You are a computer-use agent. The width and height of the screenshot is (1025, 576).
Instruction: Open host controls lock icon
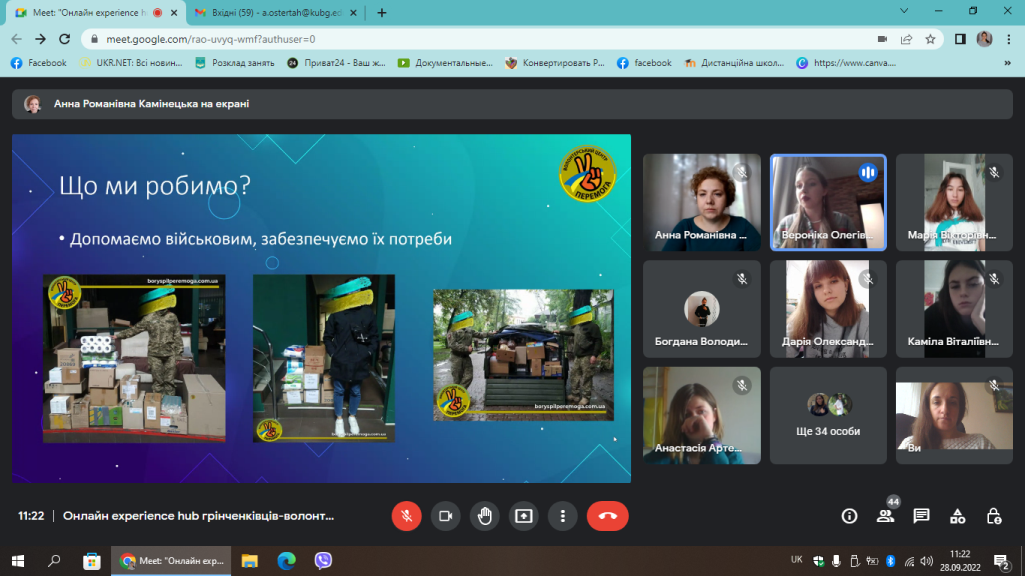[994, 516]
